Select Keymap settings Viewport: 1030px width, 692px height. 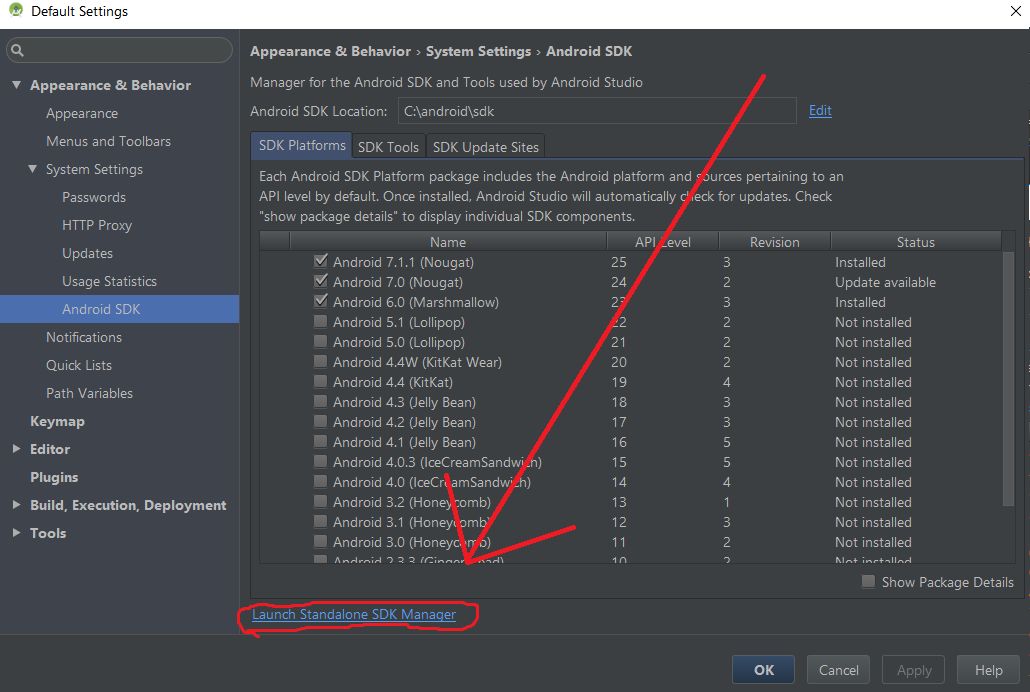(x=57, y=421)
